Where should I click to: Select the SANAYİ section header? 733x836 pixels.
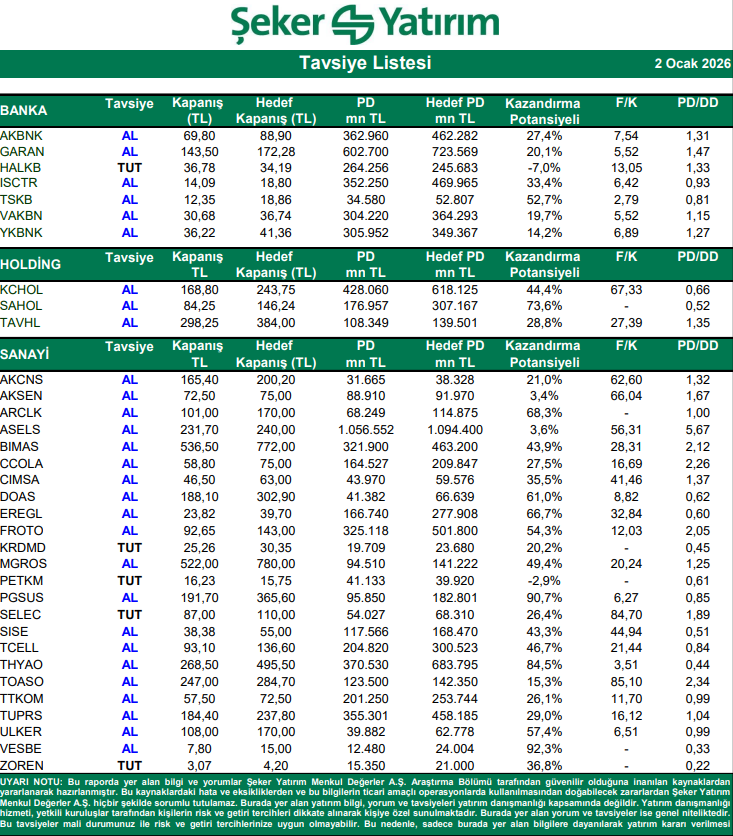point(26,354)
